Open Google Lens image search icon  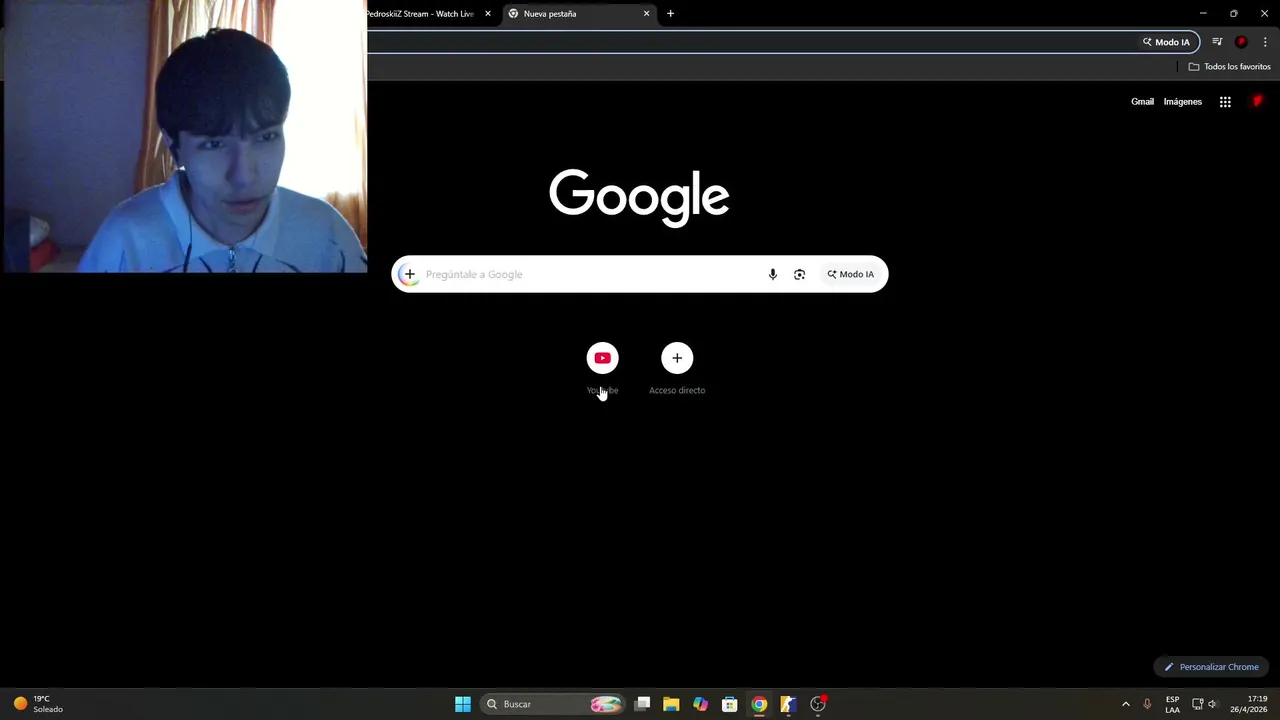click(799, 274)
